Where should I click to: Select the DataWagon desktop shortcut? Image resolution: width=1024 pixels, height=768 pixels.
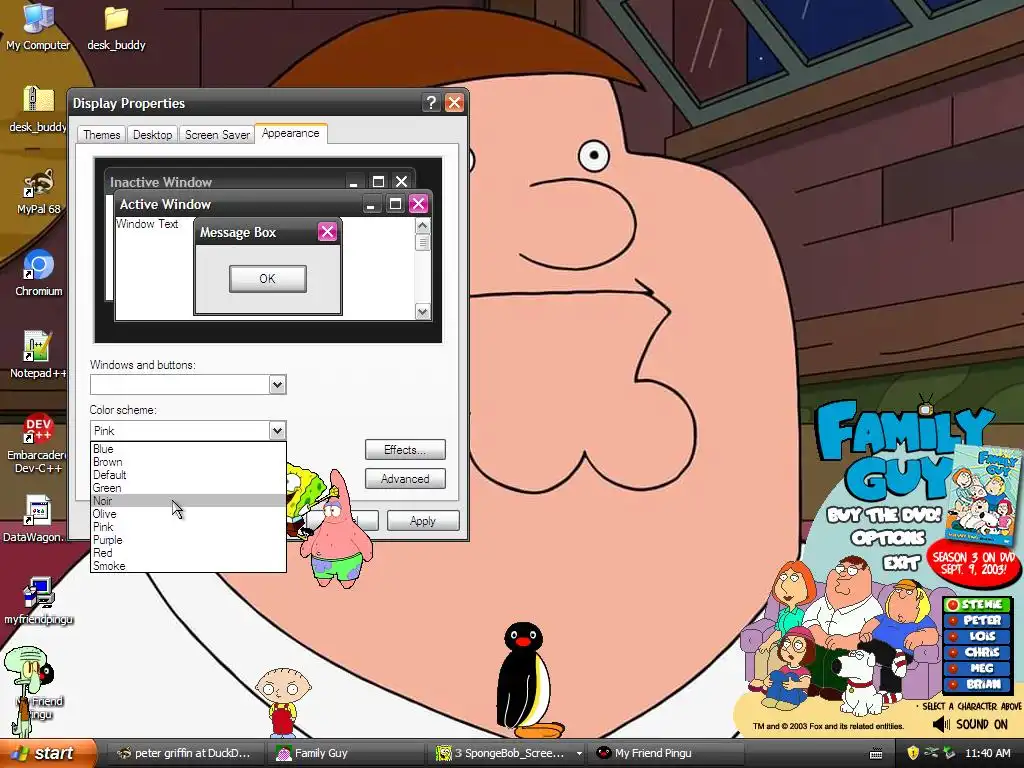click(37, 519)
